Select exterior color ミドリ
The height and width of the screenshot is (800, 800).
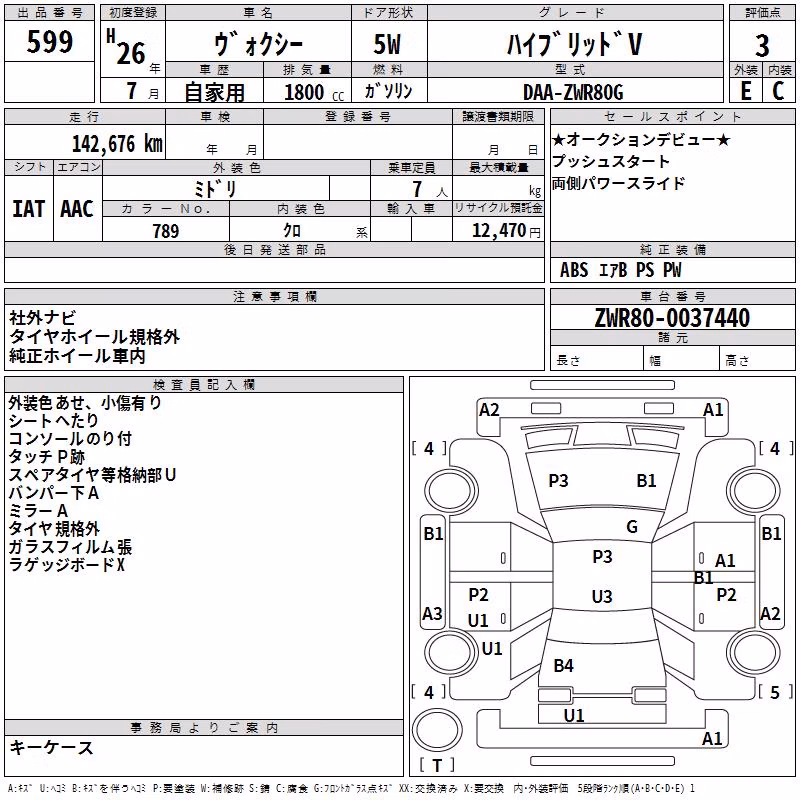pyautogui.click(x=215, y=189)
